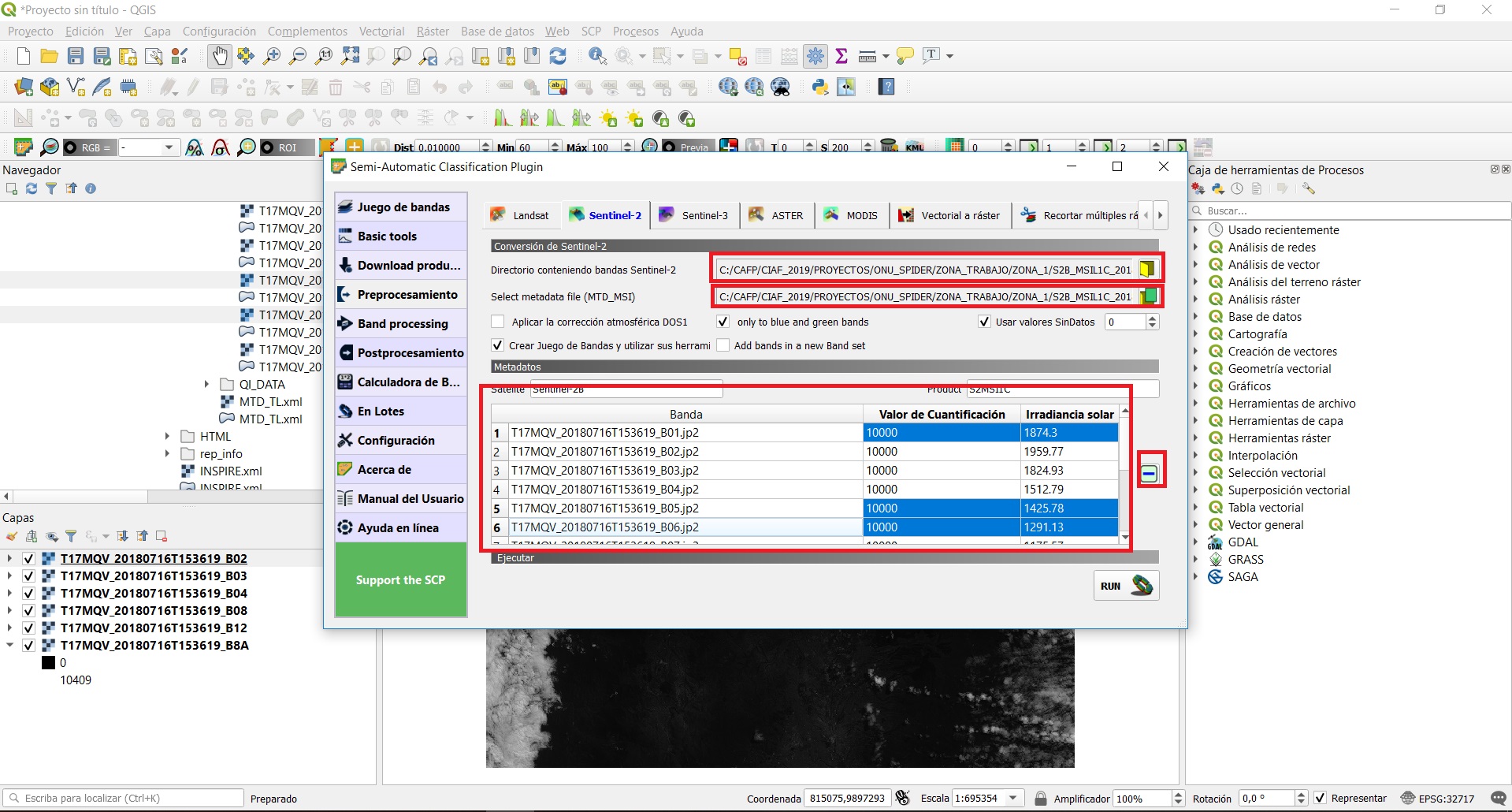This screenshot has width=1512, height=812.
Task: Open the Escala scale dropdown
Action: 1013,798
